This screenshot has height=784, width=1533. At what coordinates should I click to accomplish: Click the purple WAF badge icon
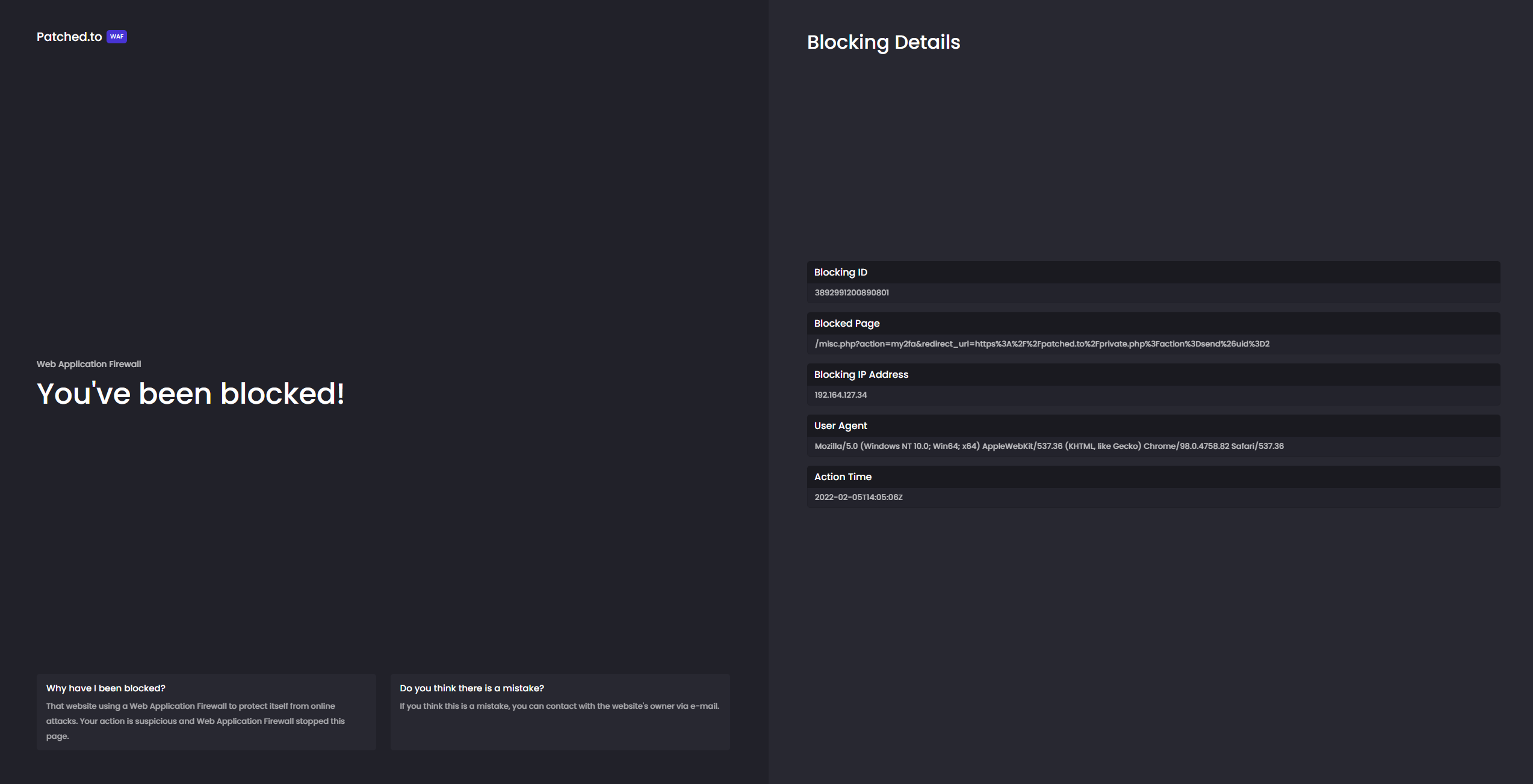(117, 37)
